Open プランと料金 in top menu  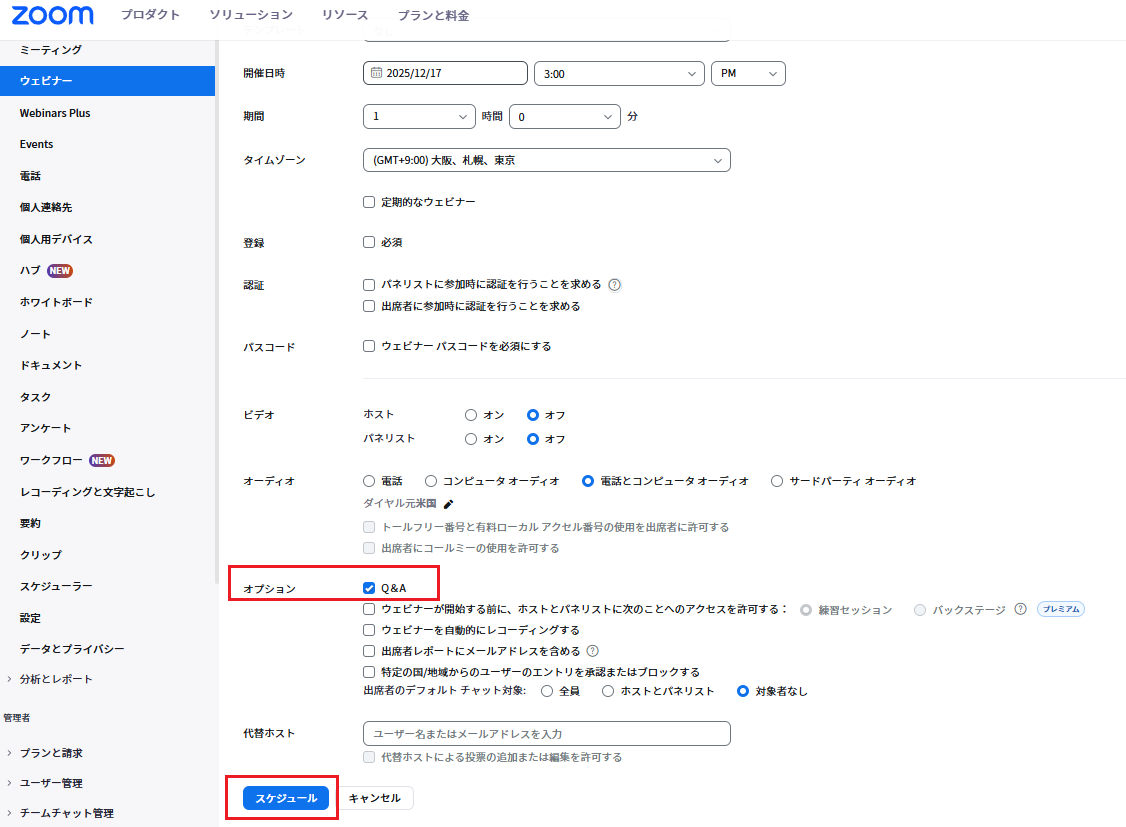(x=432, y=15)
